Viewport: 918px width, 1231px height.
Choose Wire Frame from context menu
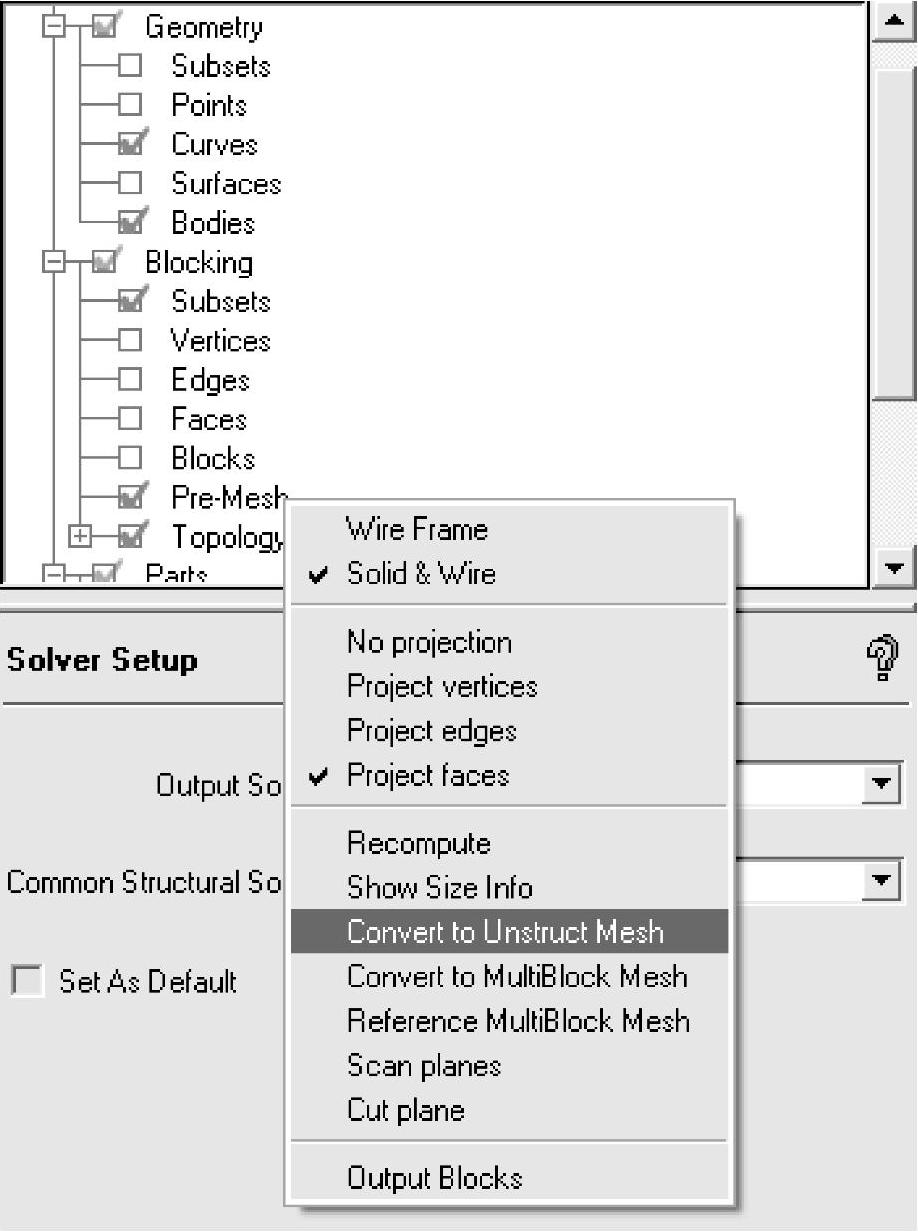pos(417,529)
